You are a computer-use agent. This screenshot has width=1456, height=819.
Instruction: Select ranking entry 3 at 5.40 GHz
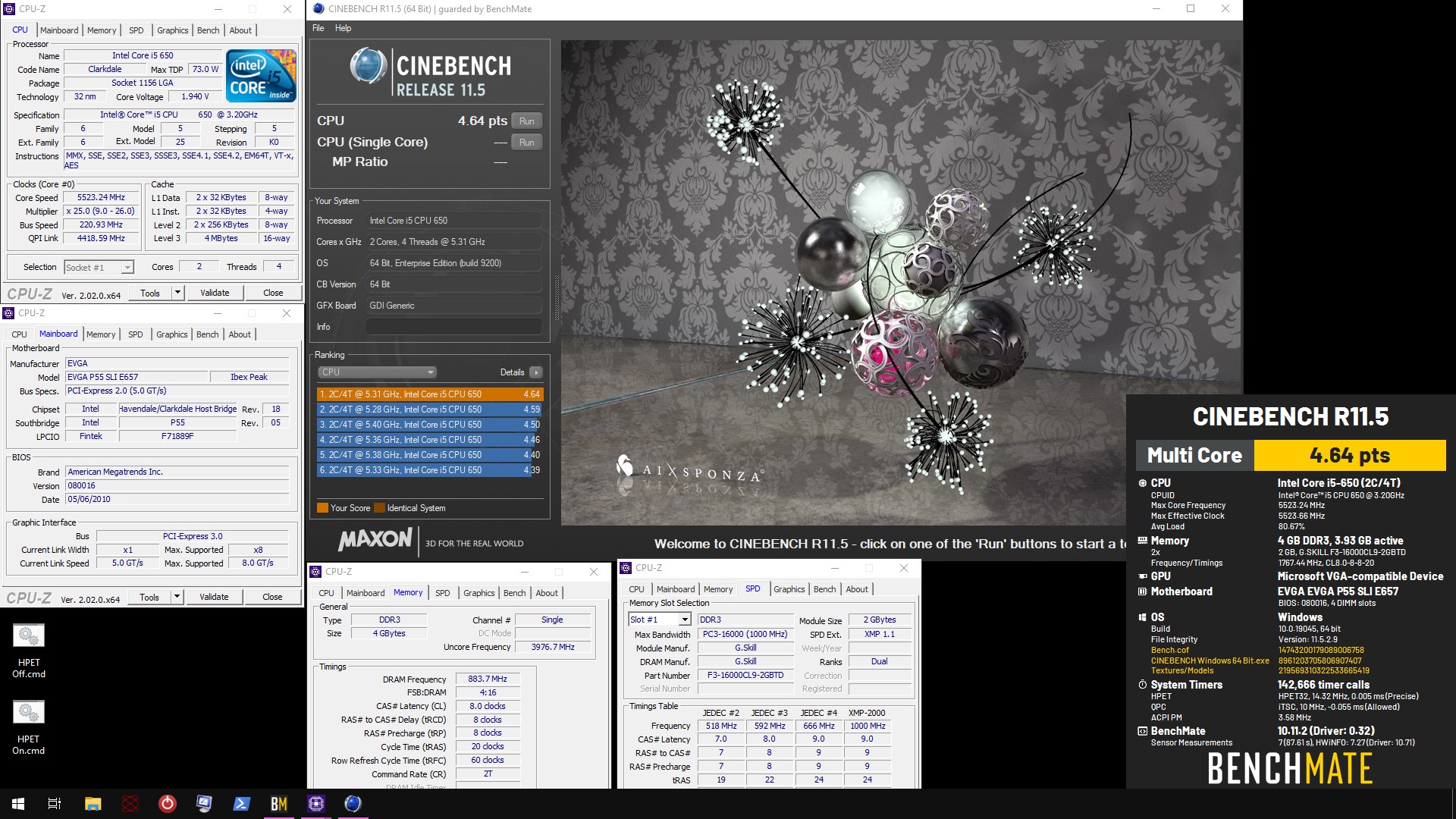point(430,425)
